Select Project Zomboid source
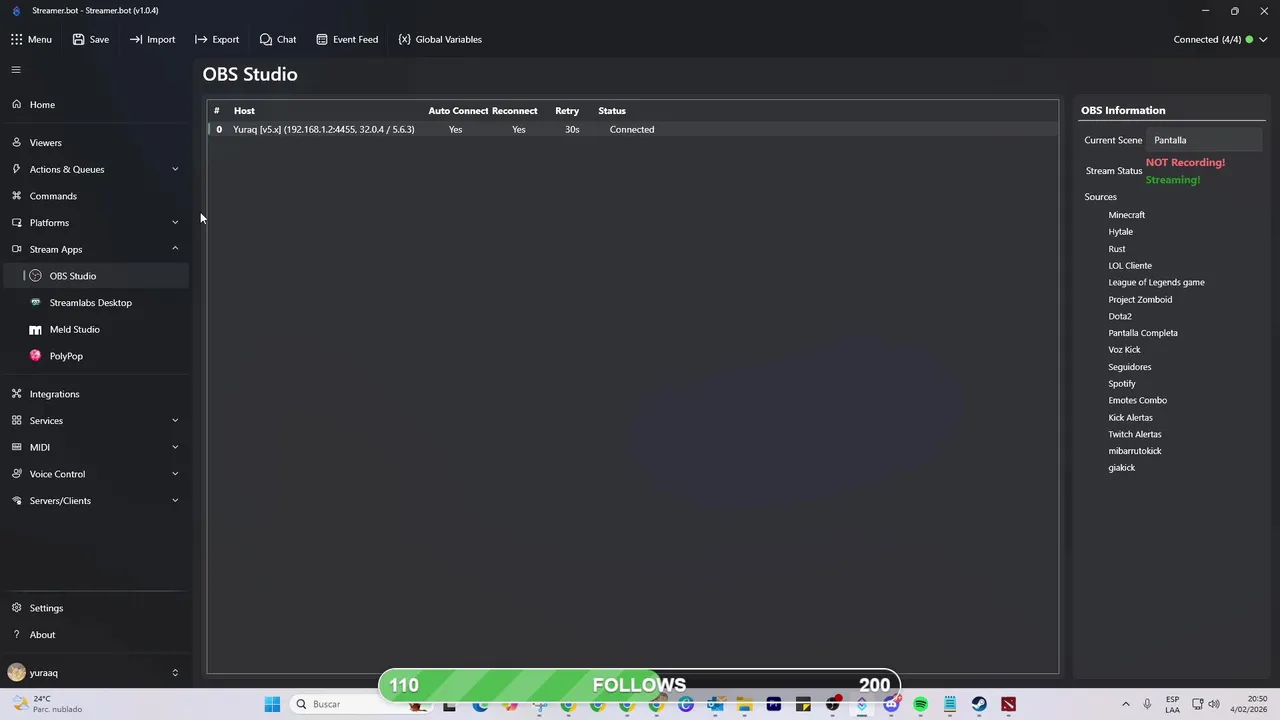The width and height of the screenshot is (1280, 720). [x=1140, y=299]
